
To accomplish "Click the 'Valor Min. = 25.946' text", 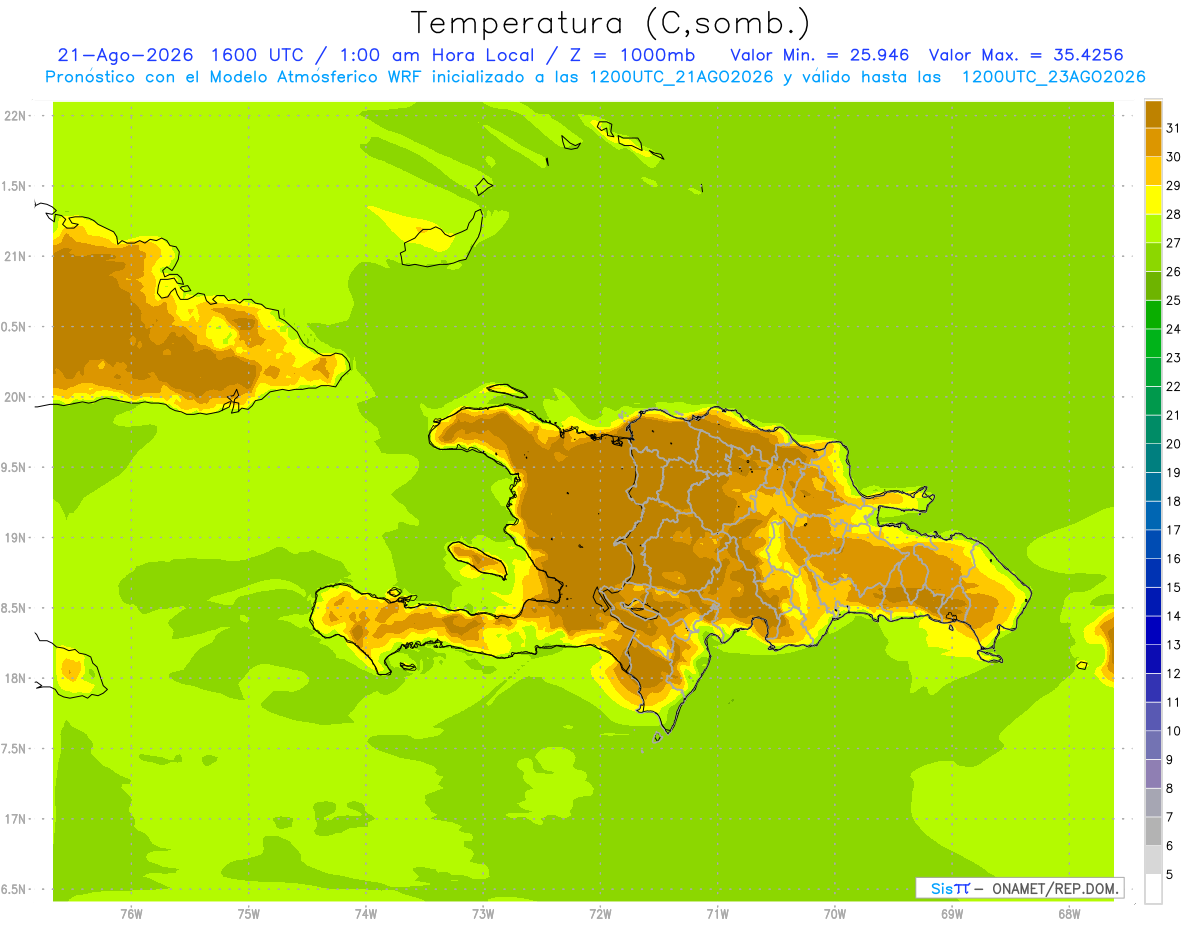I will (x=820, y=55).
